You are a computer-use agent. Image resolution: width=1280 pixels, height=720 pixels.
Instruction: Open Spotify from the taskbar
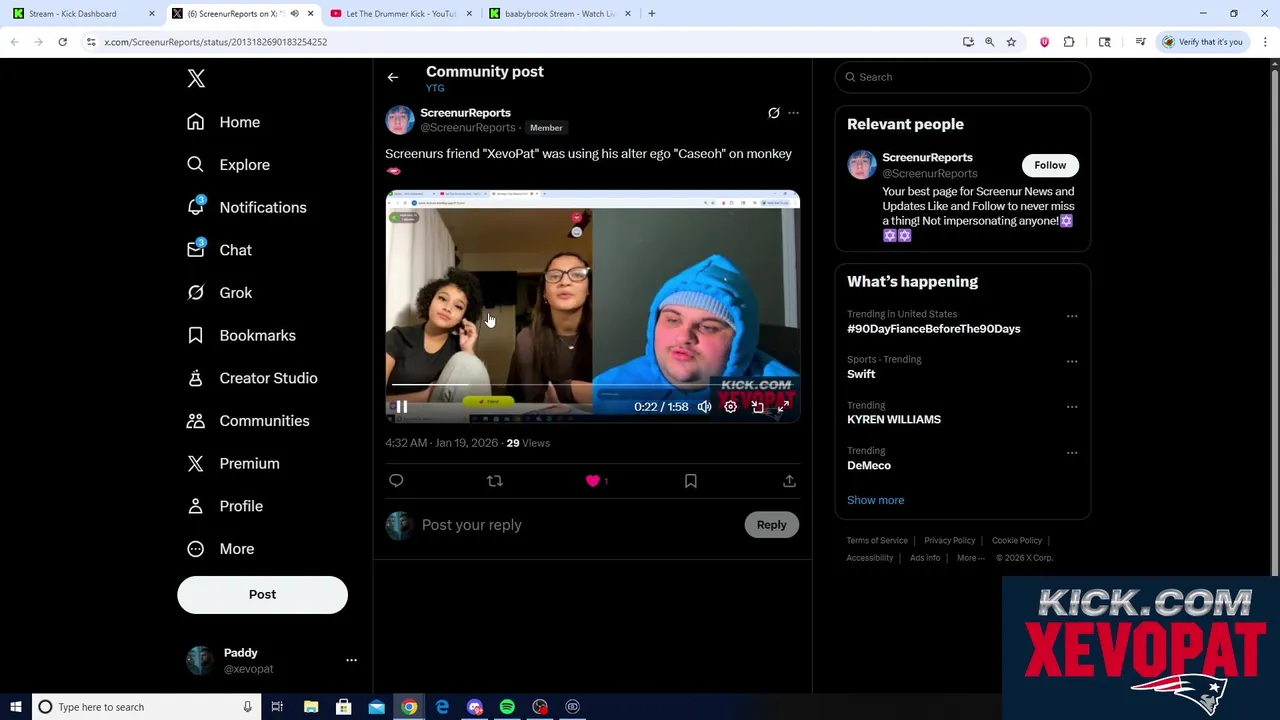point(507,707)
